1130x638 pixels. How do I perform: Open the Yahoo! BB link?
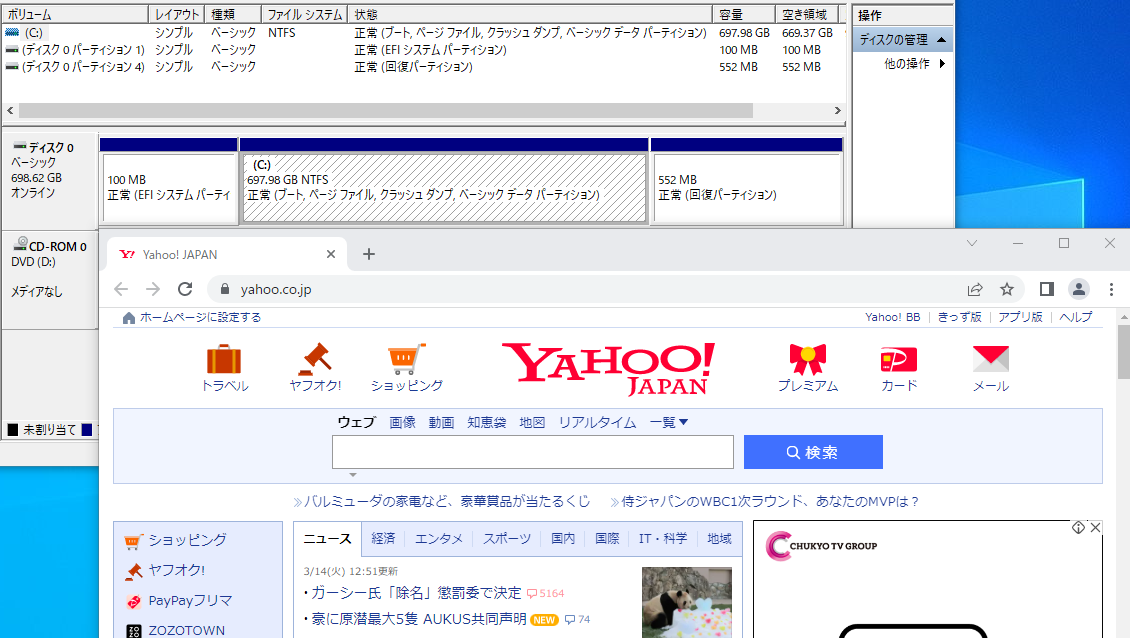tap(892, 317)
